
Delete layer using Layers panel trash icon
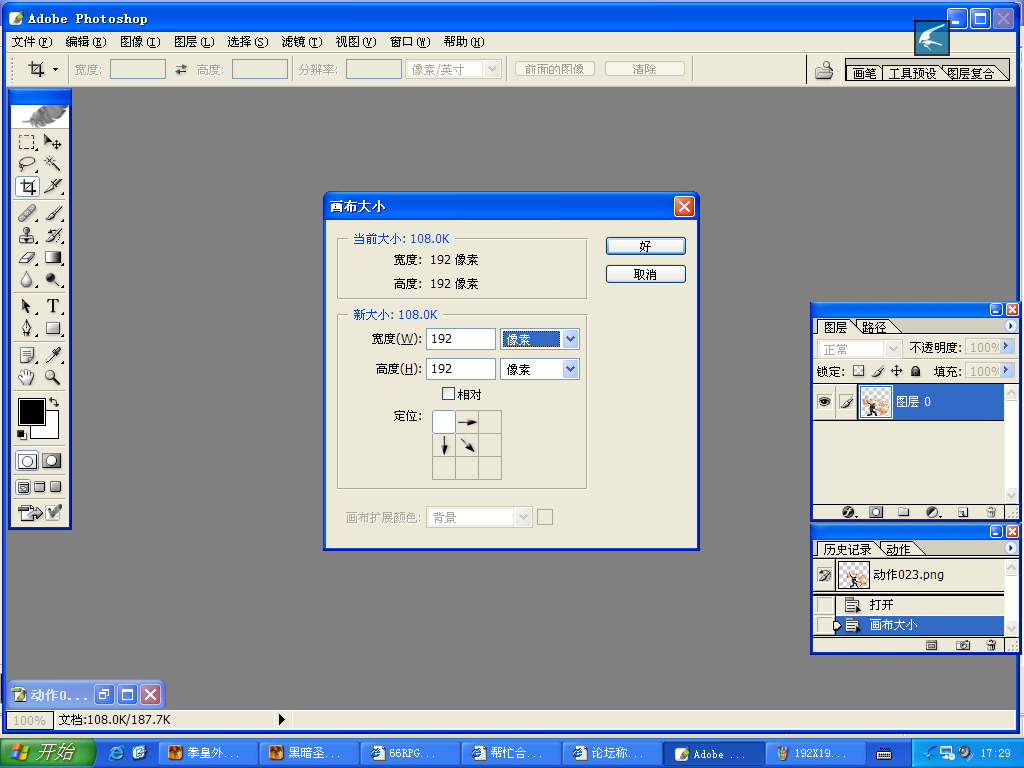tap(991, 512)
